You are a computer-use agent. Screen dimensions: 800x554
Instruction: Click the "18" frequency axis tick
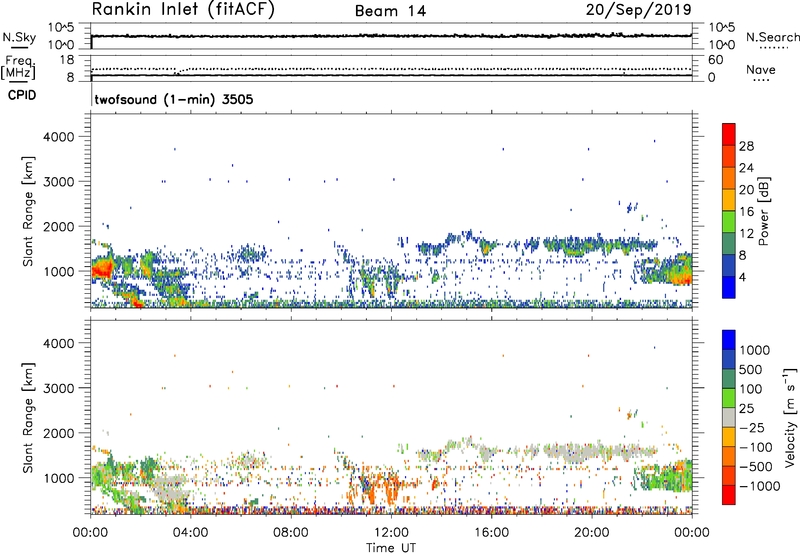click(x=67, y=60)
